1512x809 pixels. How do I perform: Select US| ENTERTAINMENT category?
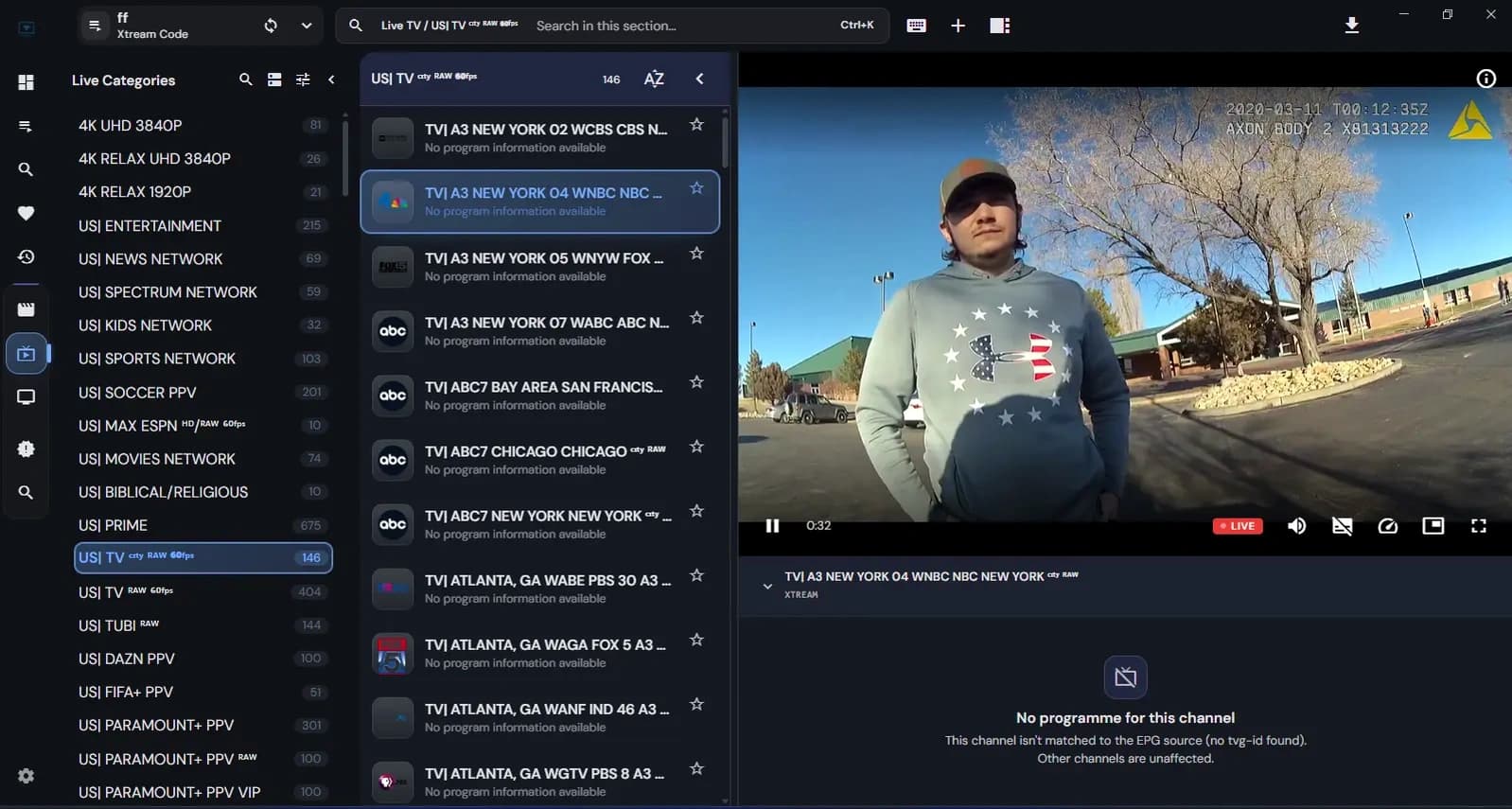click(203, 225)
